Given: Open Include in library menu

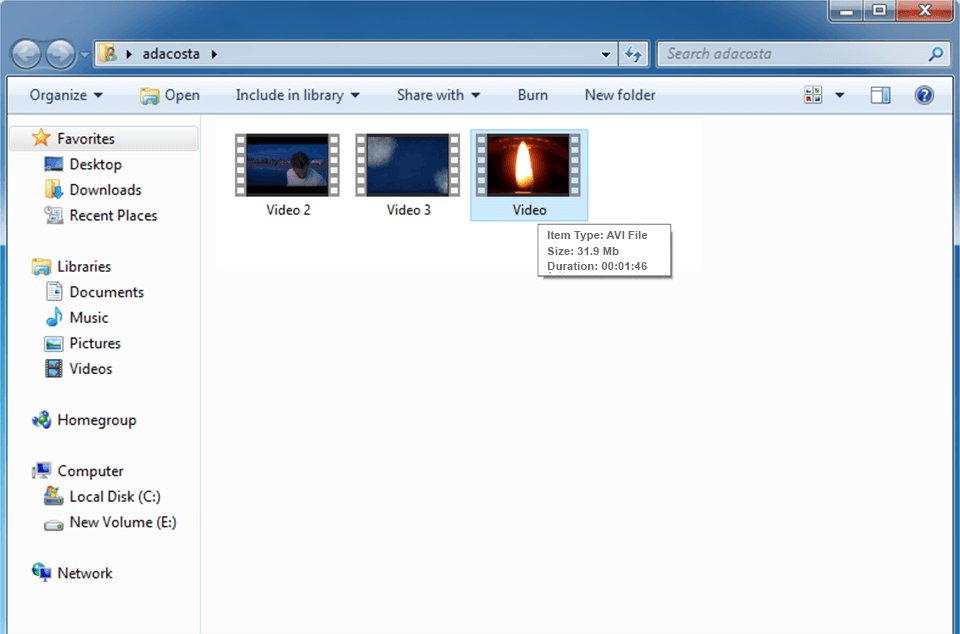Looking at the screenshot, I should [298, 95].
